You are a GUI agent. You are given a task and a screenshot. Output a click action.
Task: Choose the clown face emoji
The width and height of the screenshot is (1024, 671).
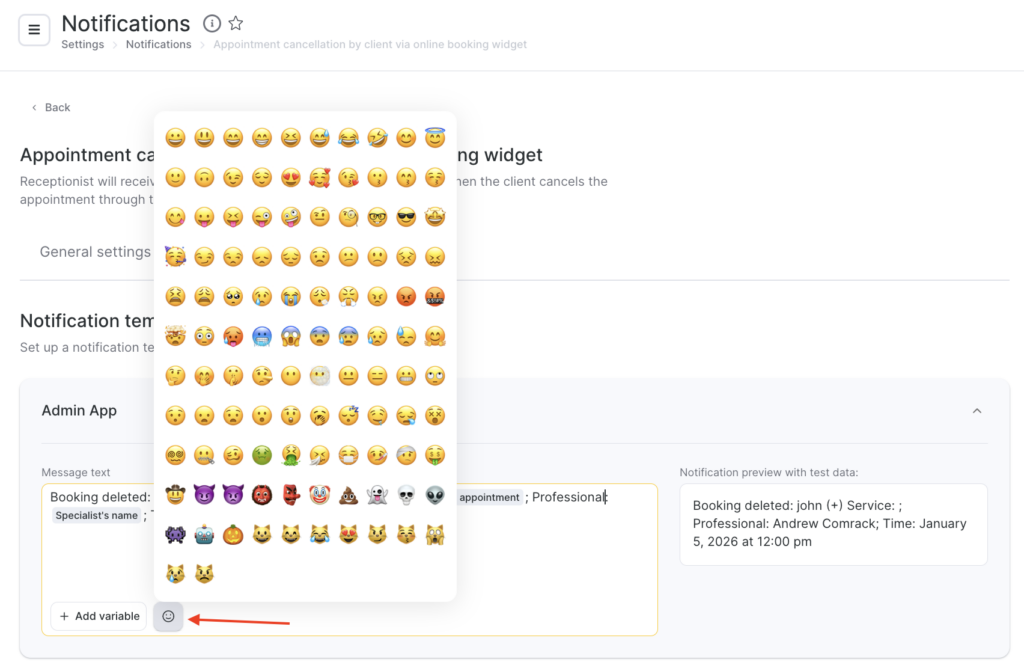pos(319,496)
